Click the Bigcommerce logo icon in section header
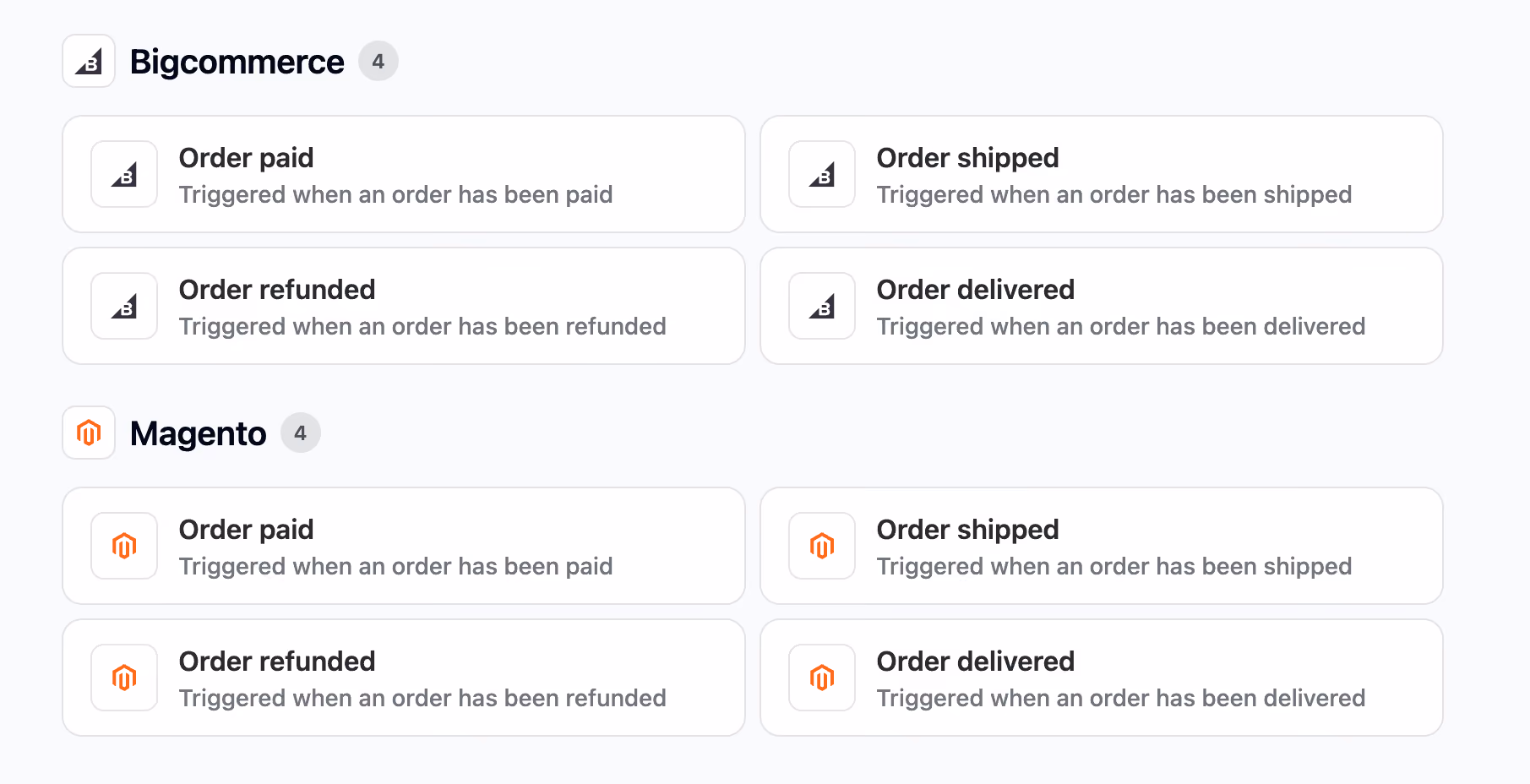The image size is (1530, 784). 89,61
